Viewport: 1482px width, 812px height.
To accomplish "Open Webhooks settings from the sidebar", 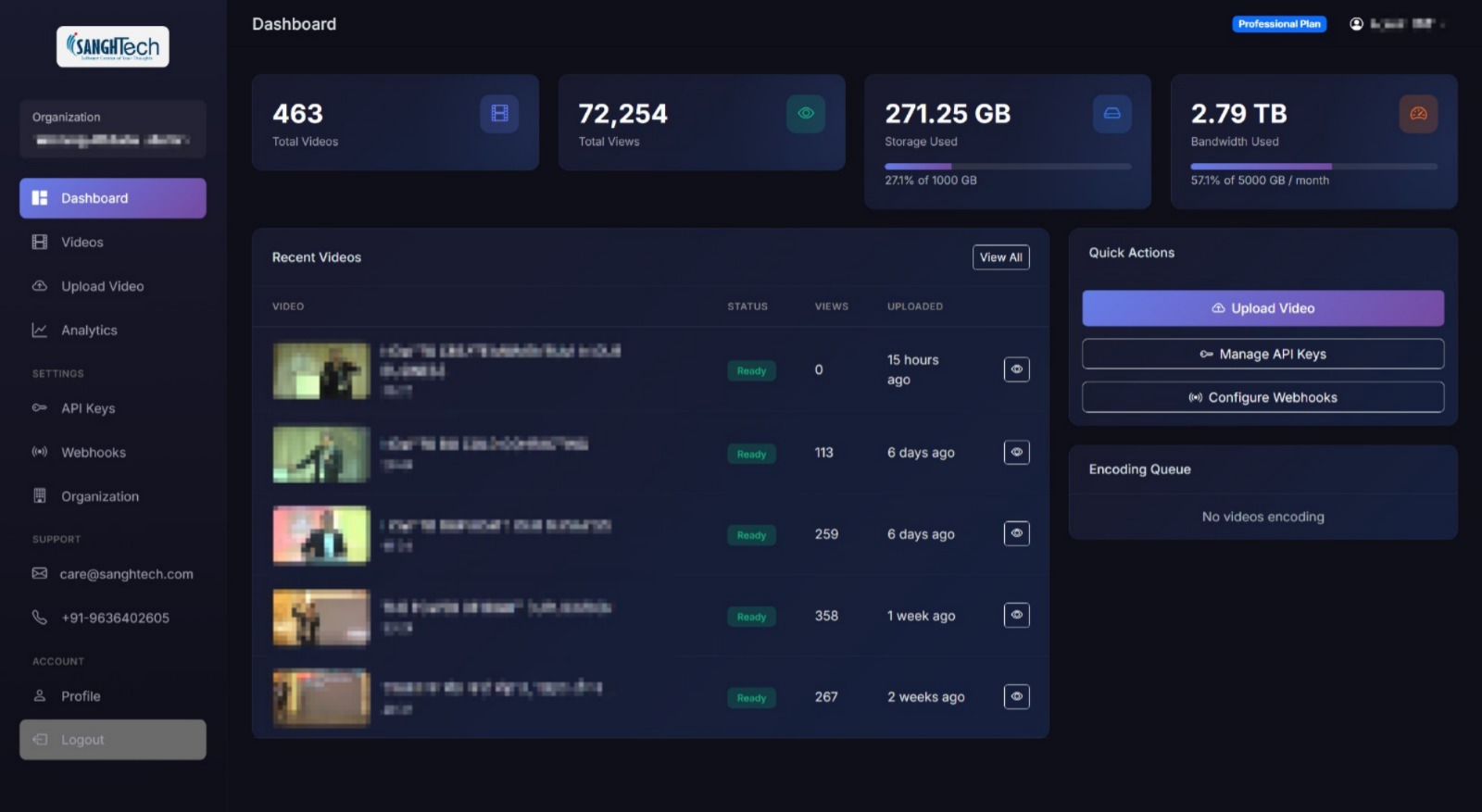I will (x=93, y=453).
